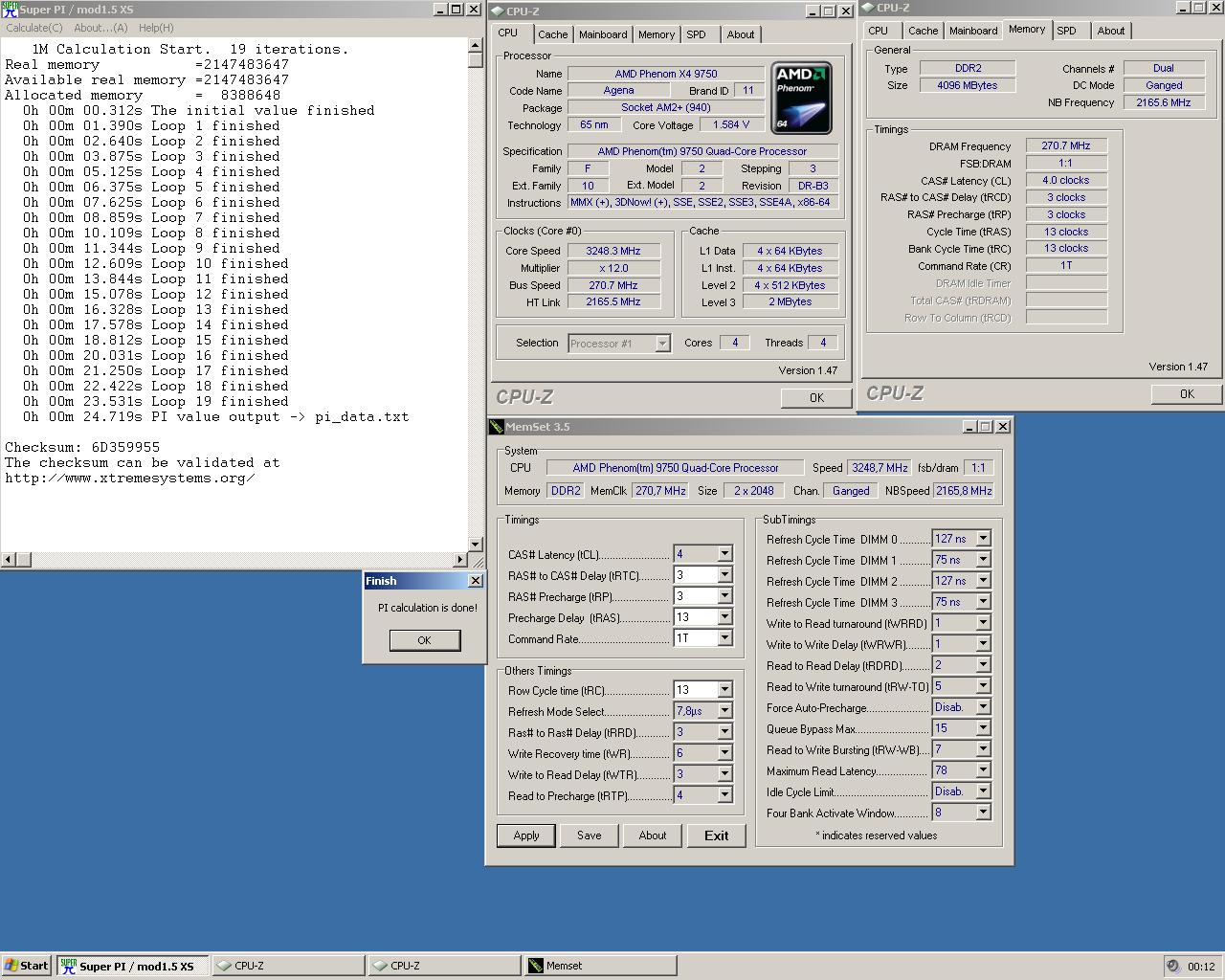Click the DRAM Frequency 270.7 MHz field
Image resolution: width=1225 pixels, height=980 pixels.
coord(1066,145)
